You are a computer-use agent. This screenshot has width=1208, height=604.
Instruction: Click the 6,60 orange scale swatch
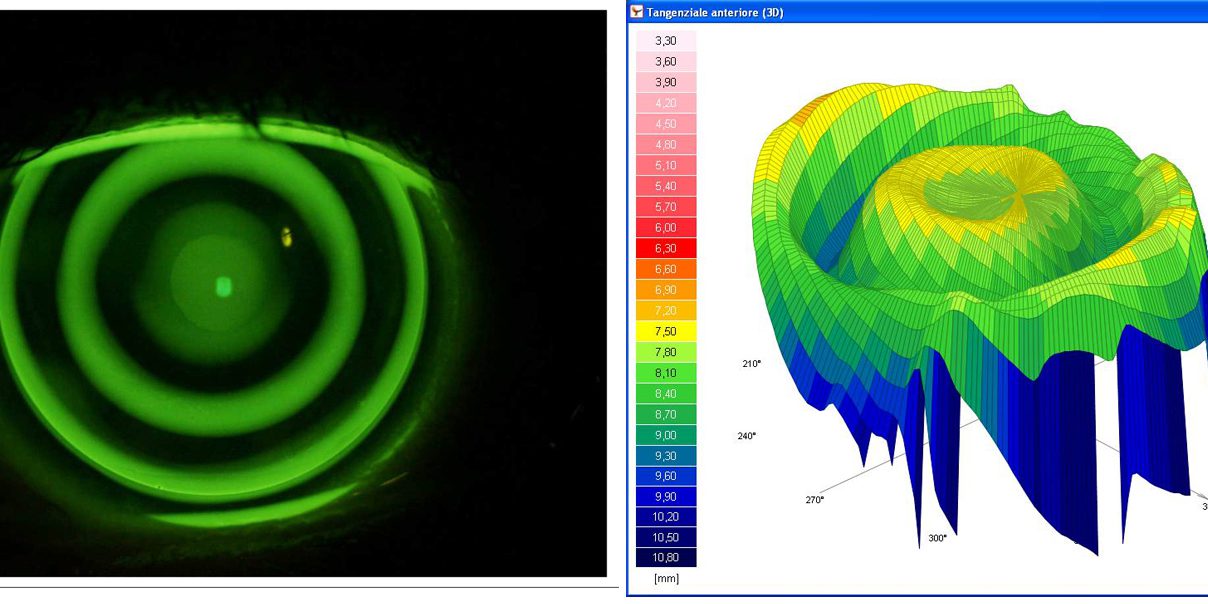click(x=665, y=269)
